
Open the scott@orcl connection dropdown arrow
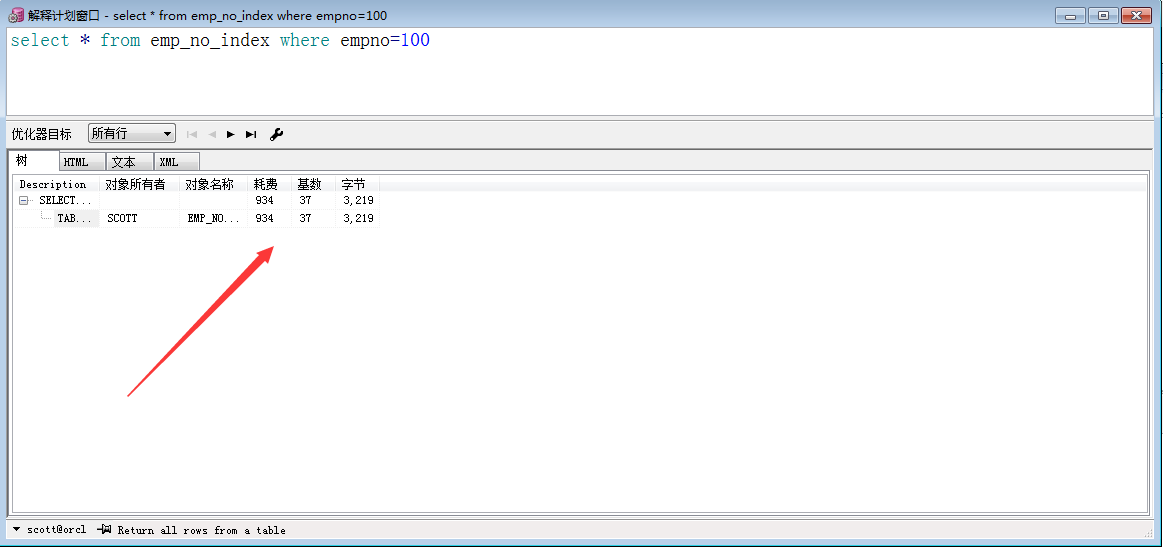click(x=16, y=529)
